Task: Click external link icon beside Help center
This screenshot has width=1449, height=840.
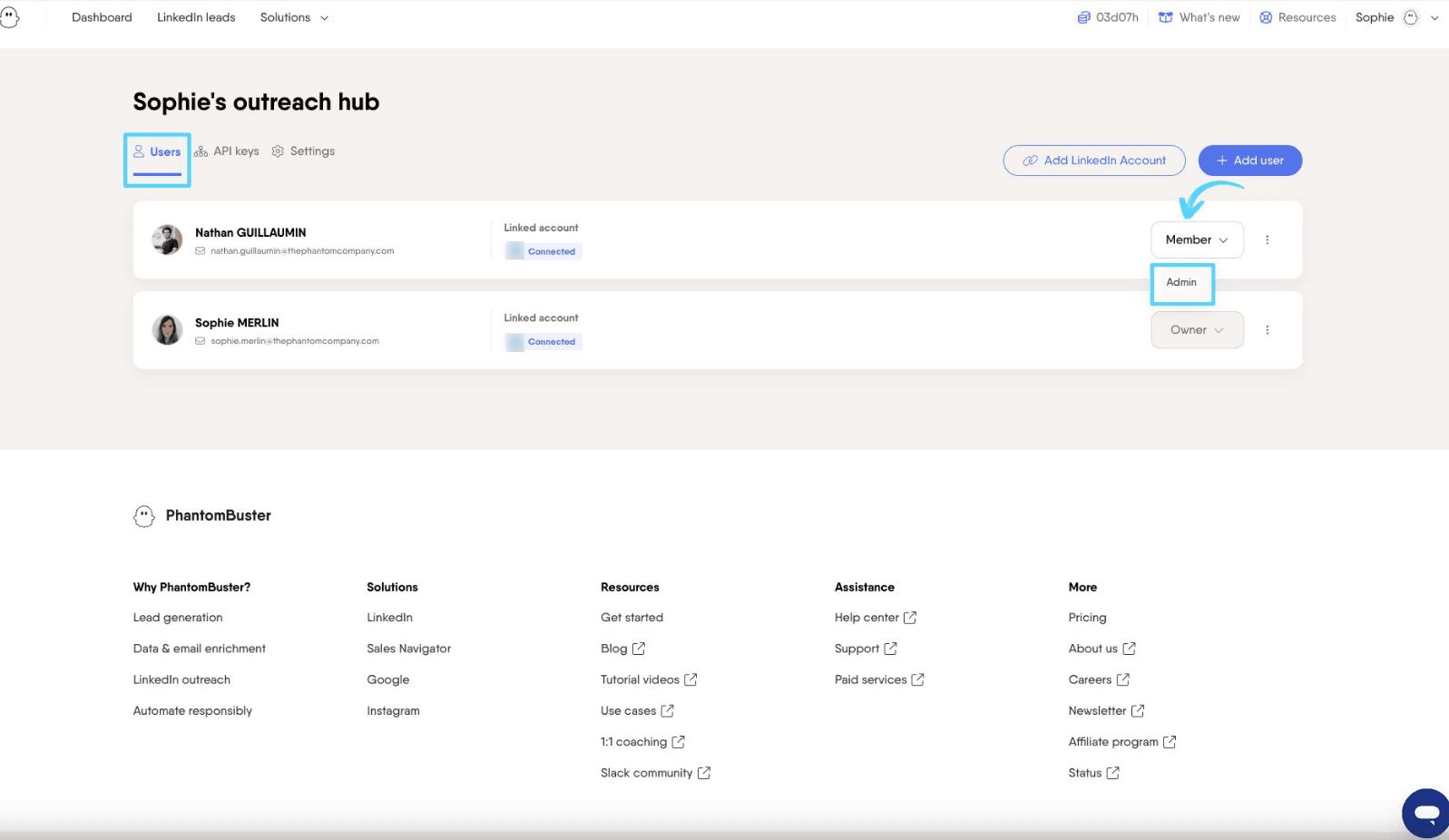Action: [910, 618]
